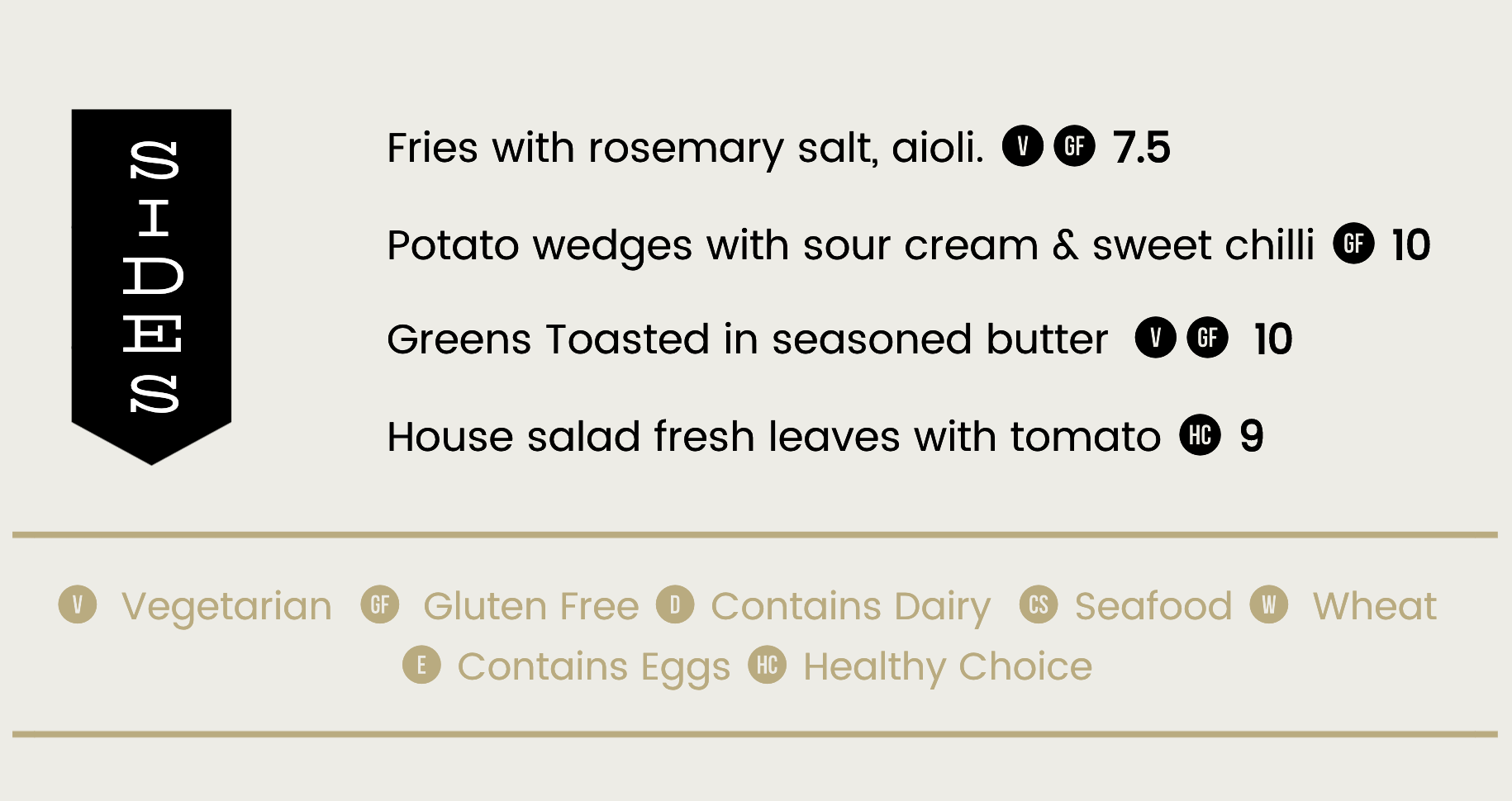The width and height of the screenshot is (1512, 801).
Task: Click the 7.5 price for Fries
Action: click(x=1142, y=148)
